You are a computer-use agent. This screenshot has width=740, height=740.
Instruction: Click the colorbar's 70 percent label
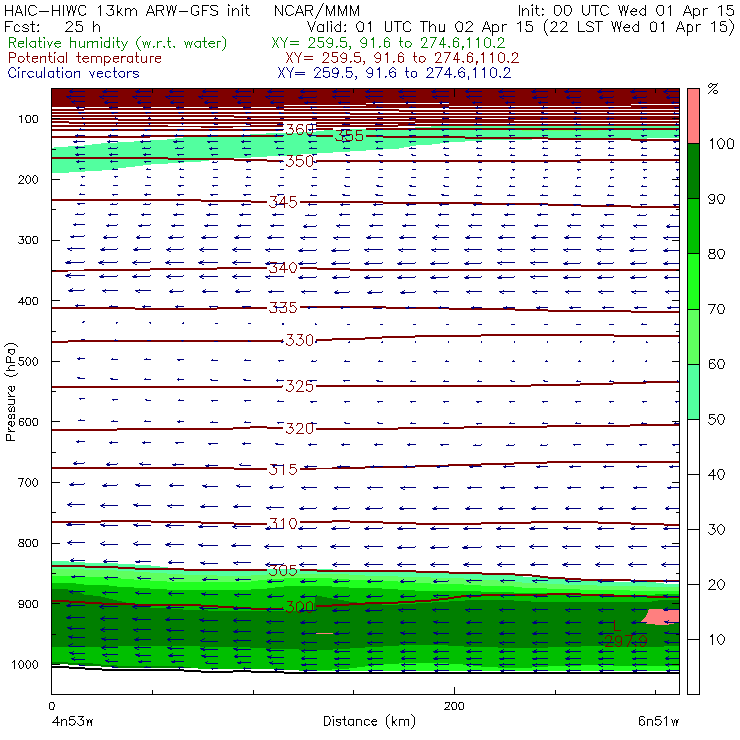click(x=716, y=310)
